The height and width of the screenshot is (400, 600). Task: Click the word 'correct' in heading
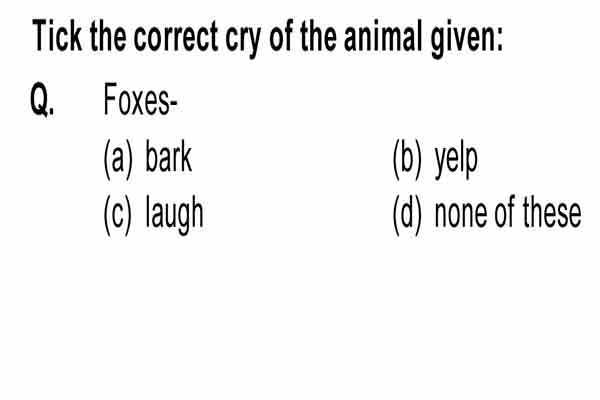coord(176,37)
